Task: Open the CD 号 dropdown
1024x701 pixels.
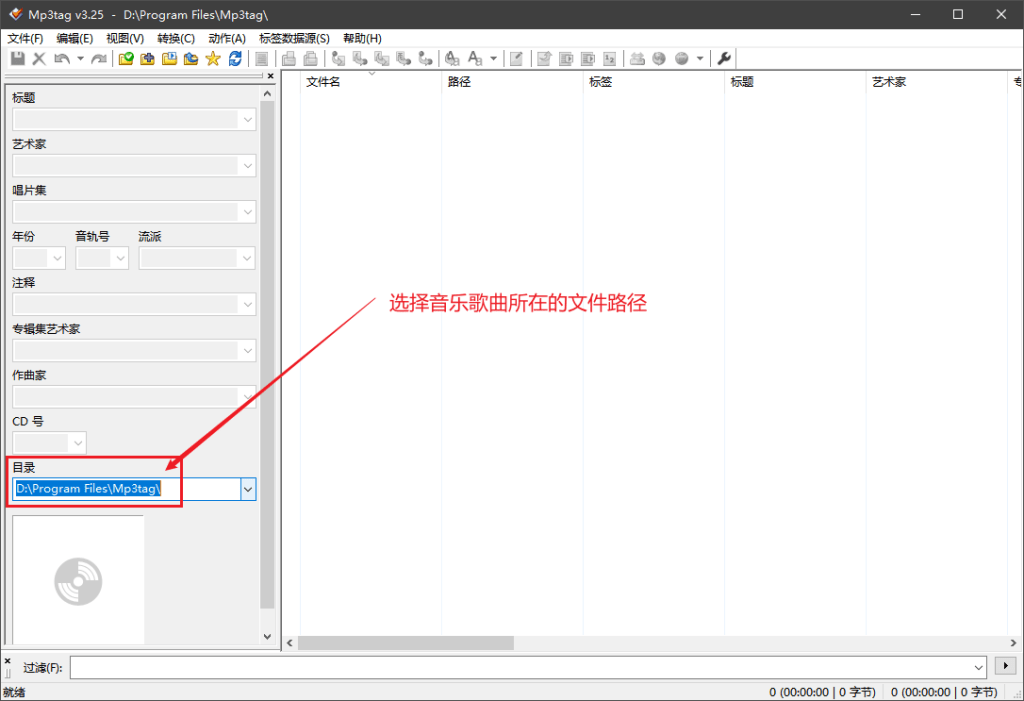Action: pyautogui.click(x=78, y=443)
